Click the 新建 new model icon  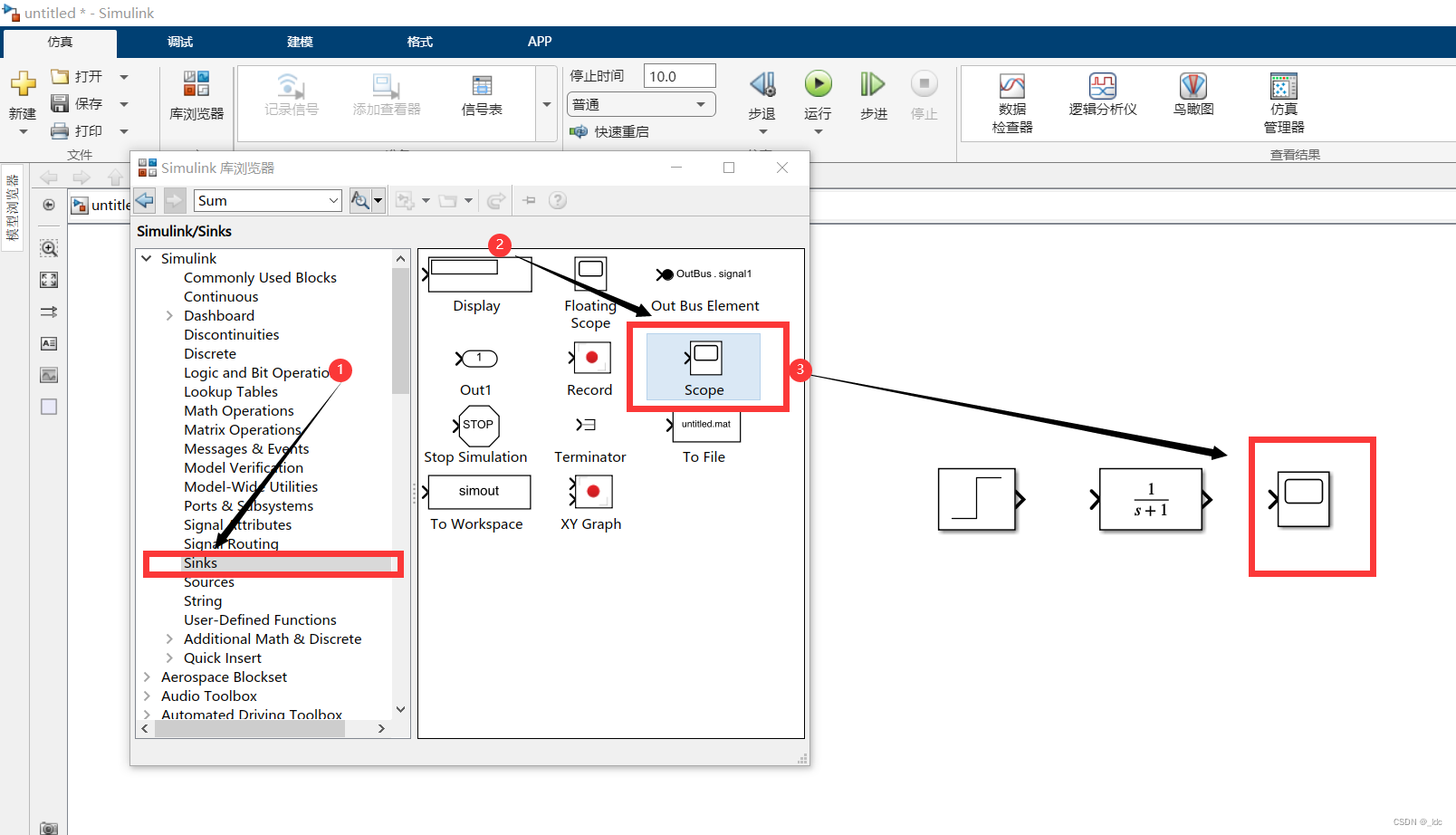click(23, 84)
